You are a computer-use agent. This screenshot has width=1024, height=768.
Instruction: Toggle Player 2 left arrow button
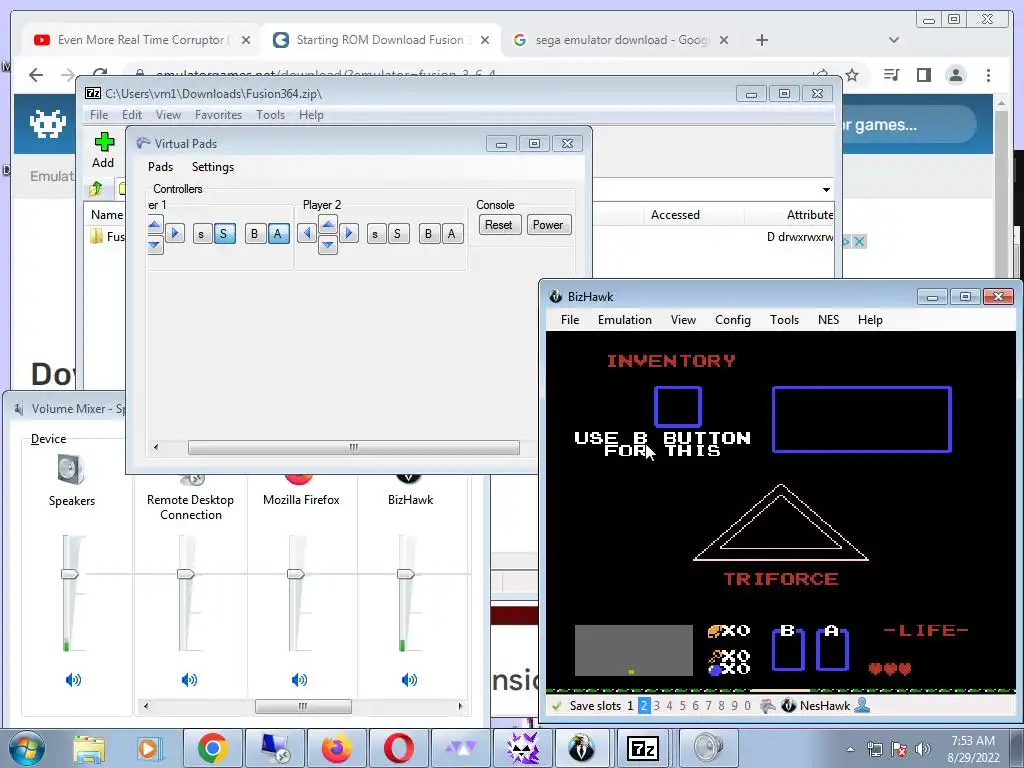click(x=307, y=232)
